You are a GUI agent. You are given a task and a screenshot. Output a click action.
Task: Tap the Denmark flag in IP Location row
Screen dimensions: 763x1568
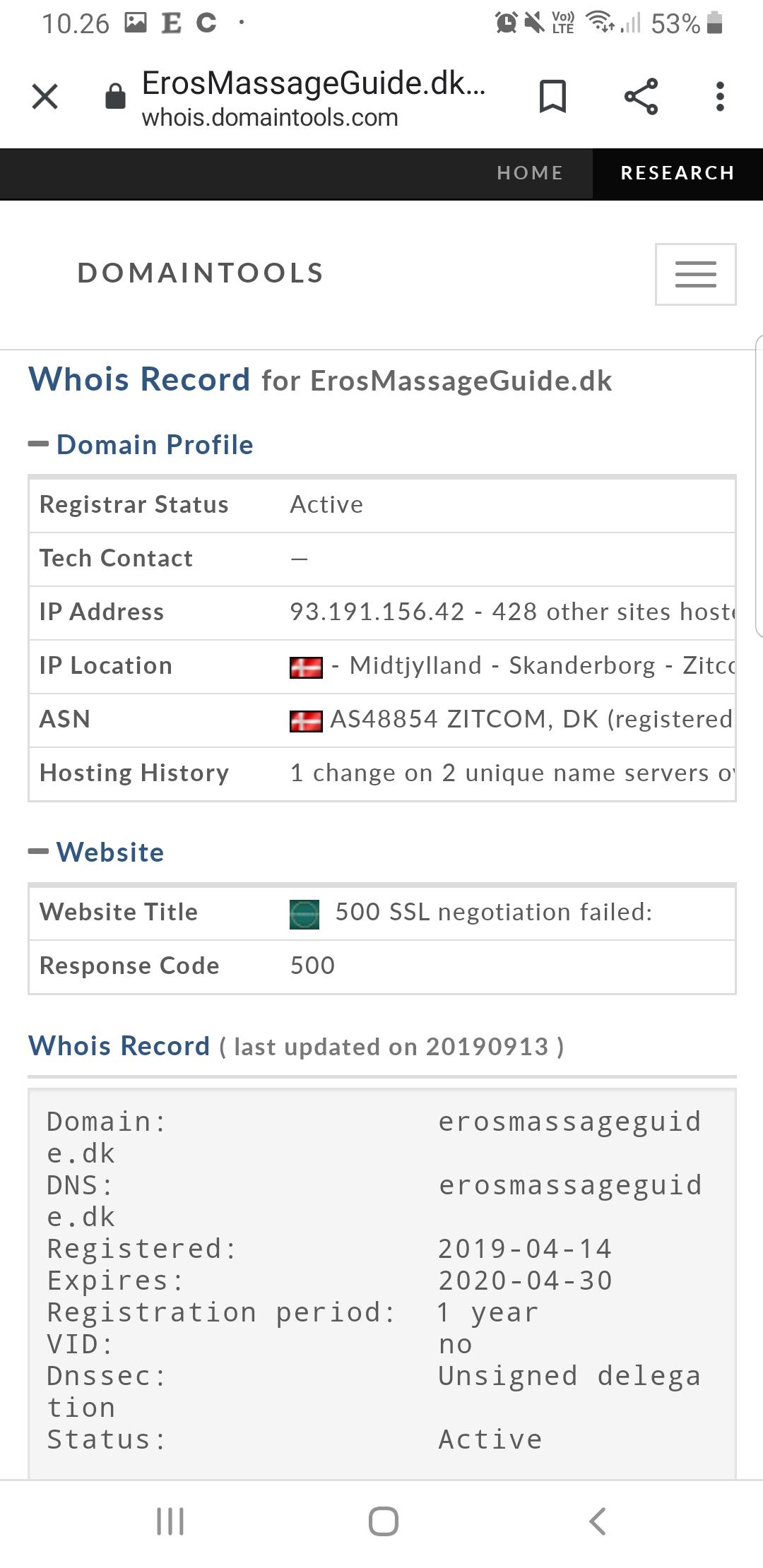pos(306,667)
